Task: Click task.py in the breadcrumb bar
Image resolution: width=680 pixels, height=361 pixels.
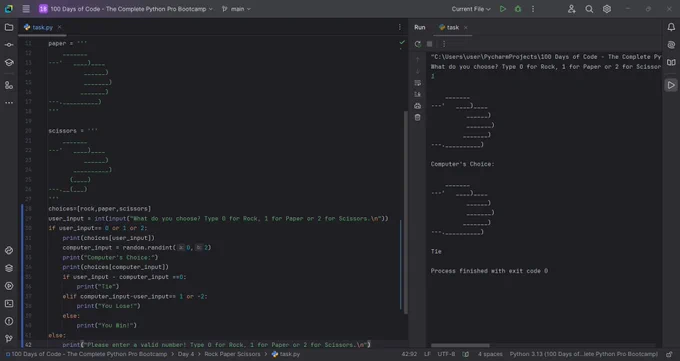Action: point(286,354)
